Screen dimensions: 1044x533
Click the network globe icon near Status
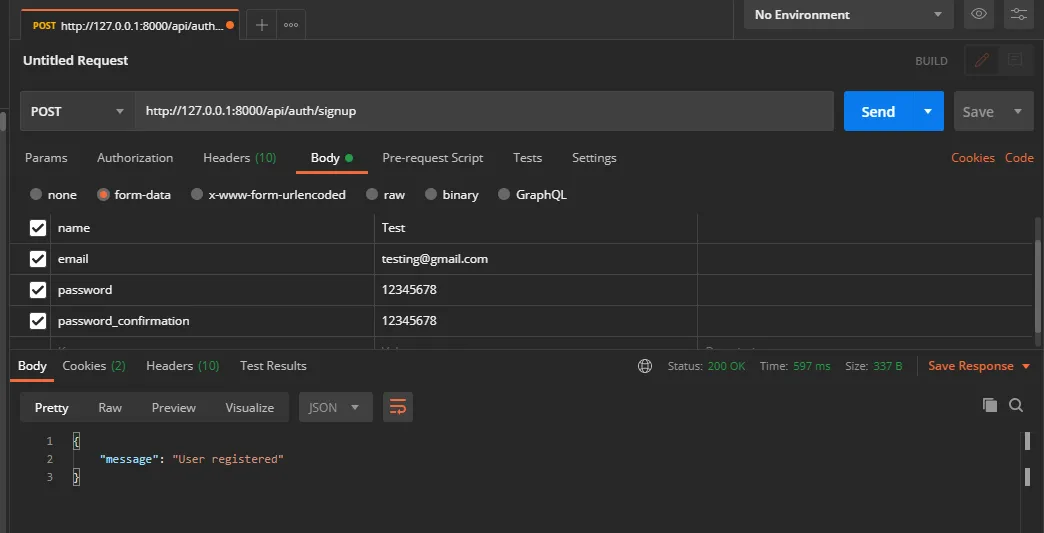coord(645,366)
